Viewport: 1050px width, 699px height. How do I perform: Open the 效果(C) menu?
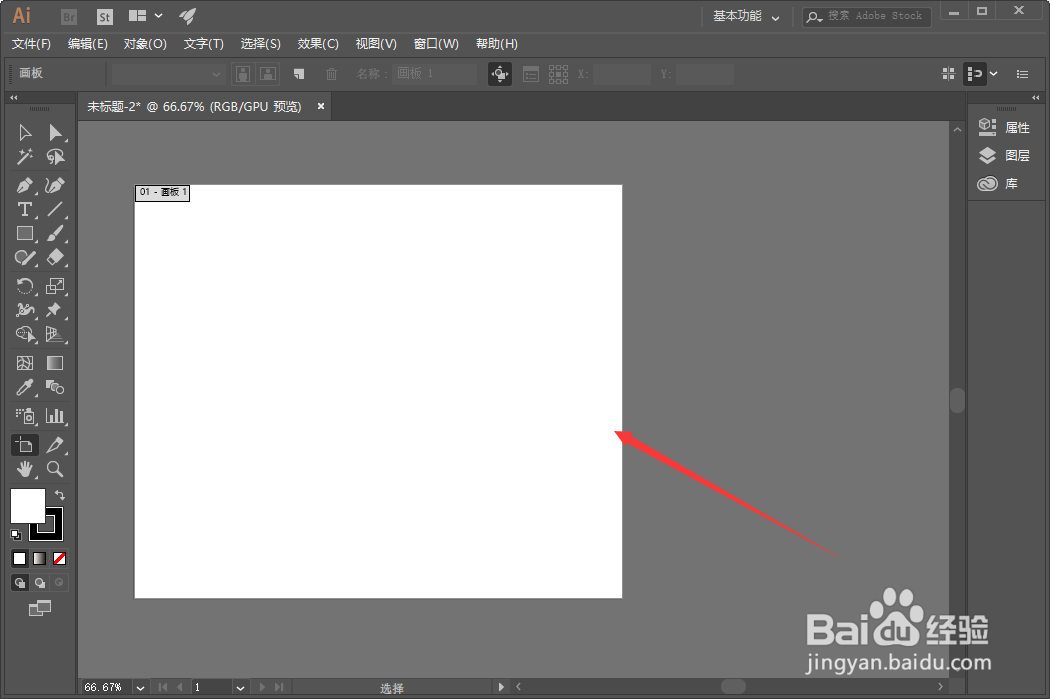click(x=318, y=44)
